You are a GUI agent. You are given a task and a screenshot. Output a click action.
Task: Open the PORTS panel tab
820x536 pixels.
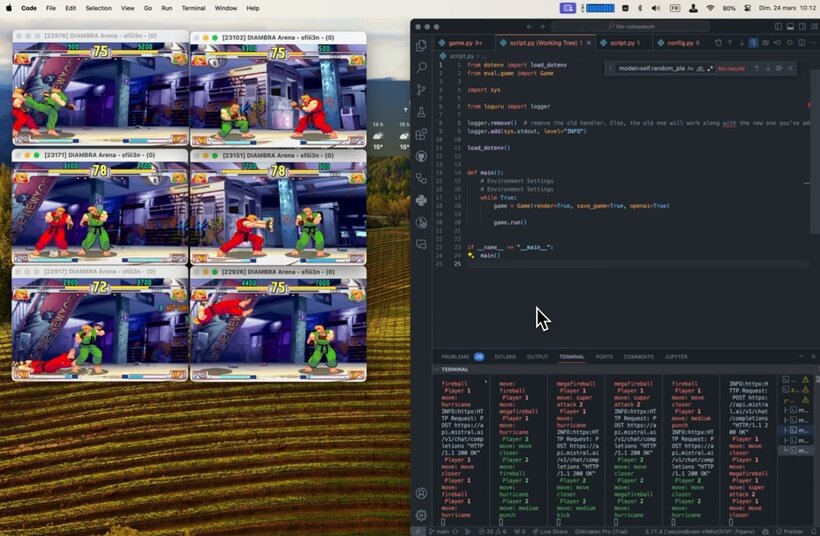[604, 356]
